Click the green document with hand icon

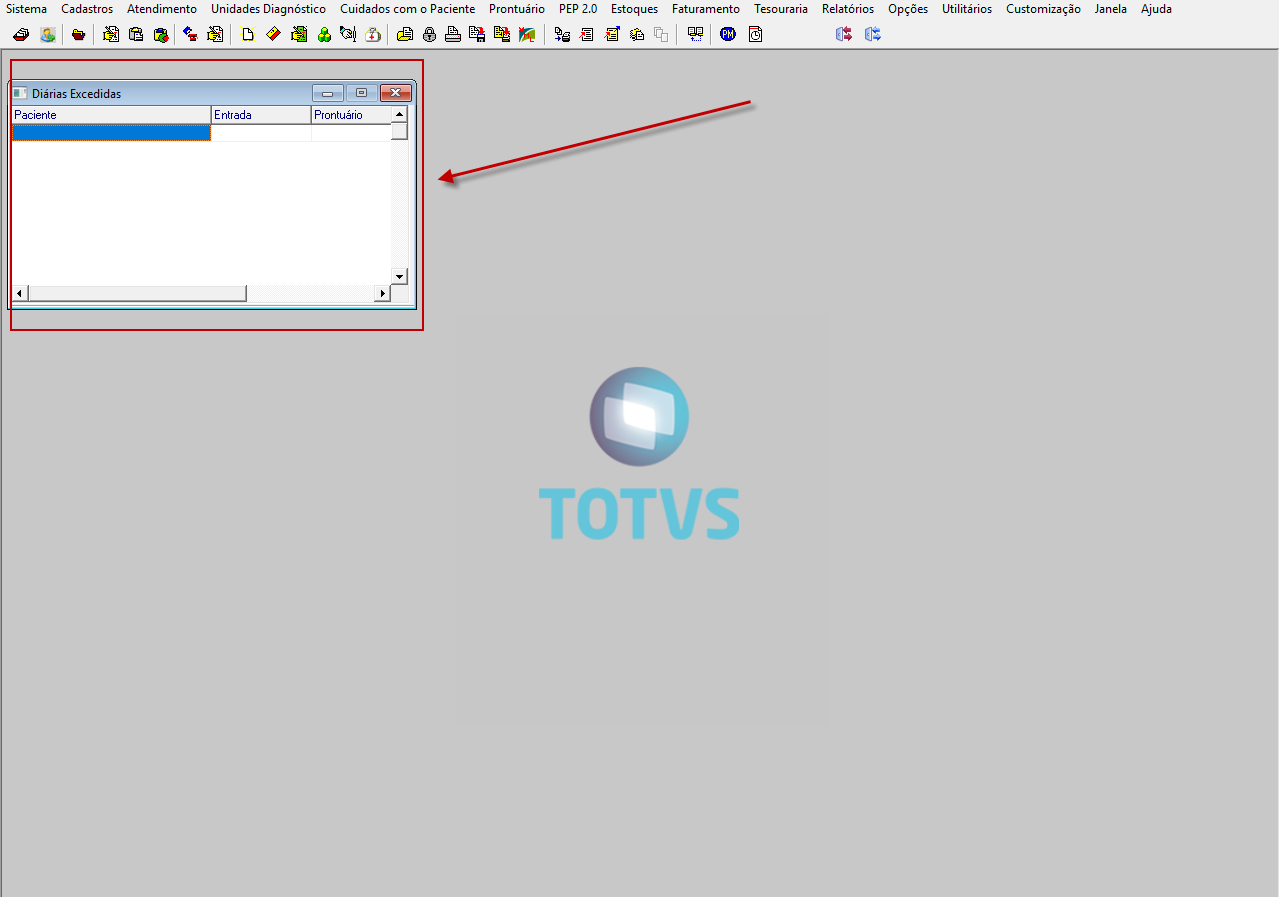coord(299,34)
